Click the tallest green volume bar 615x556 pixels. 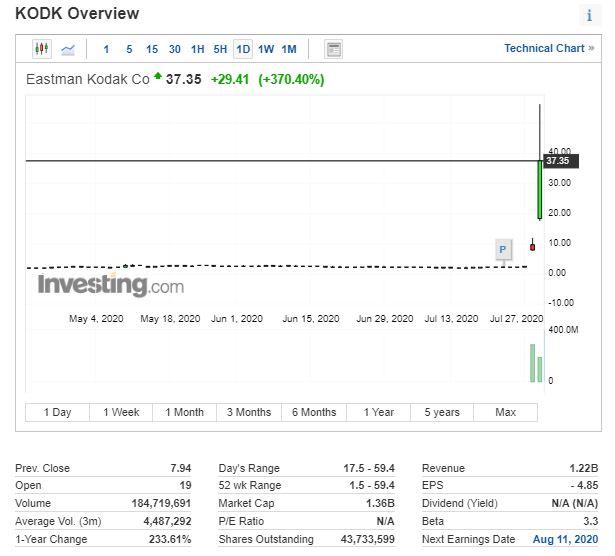(x=532, y=363)
